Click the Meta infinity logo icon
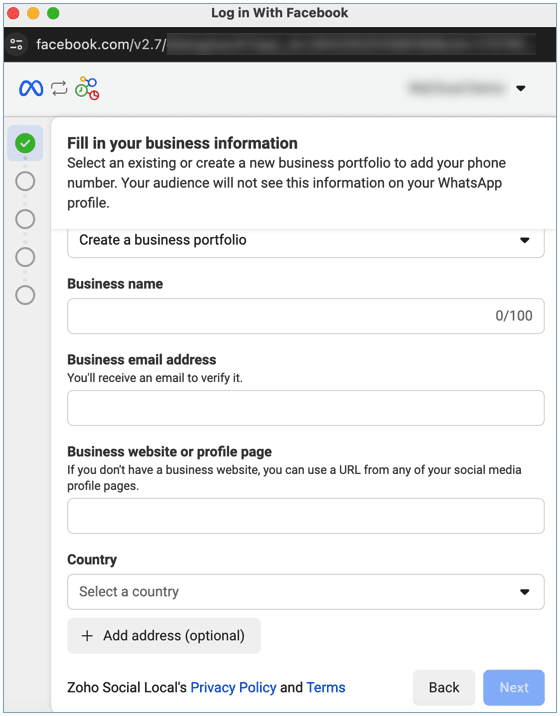 pos(31,88)
